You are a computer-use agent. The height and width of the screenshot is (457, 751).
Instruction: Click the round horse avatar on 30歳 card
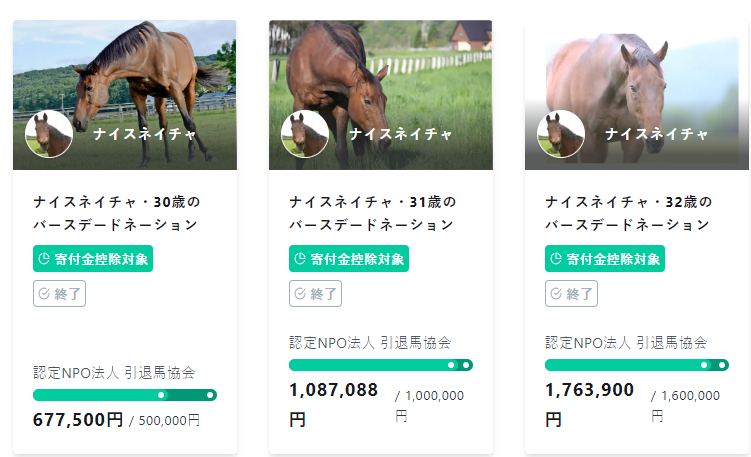tap(49, 134)
